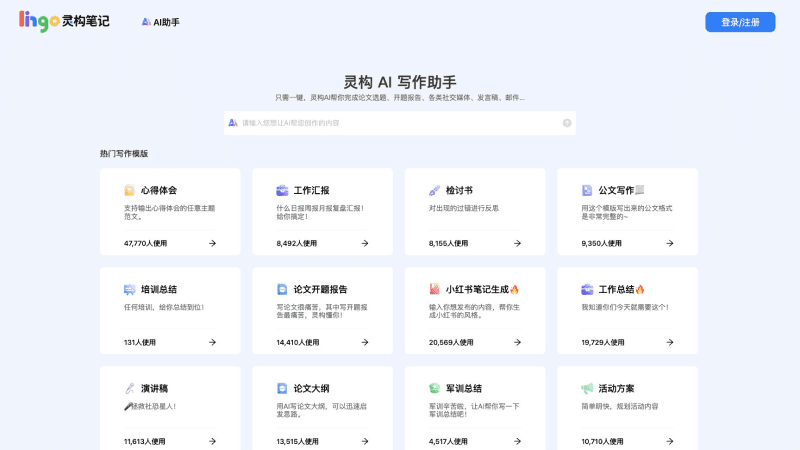This screenshot has height=450, width=800.
Task: Click arrow on 演讲稿 card
Action: click(212, 441)
